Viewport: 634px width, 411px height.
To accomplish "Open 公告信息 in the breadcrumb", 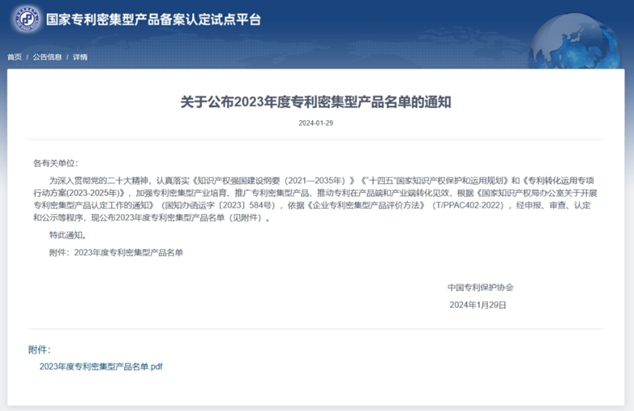I will [47, 57].
